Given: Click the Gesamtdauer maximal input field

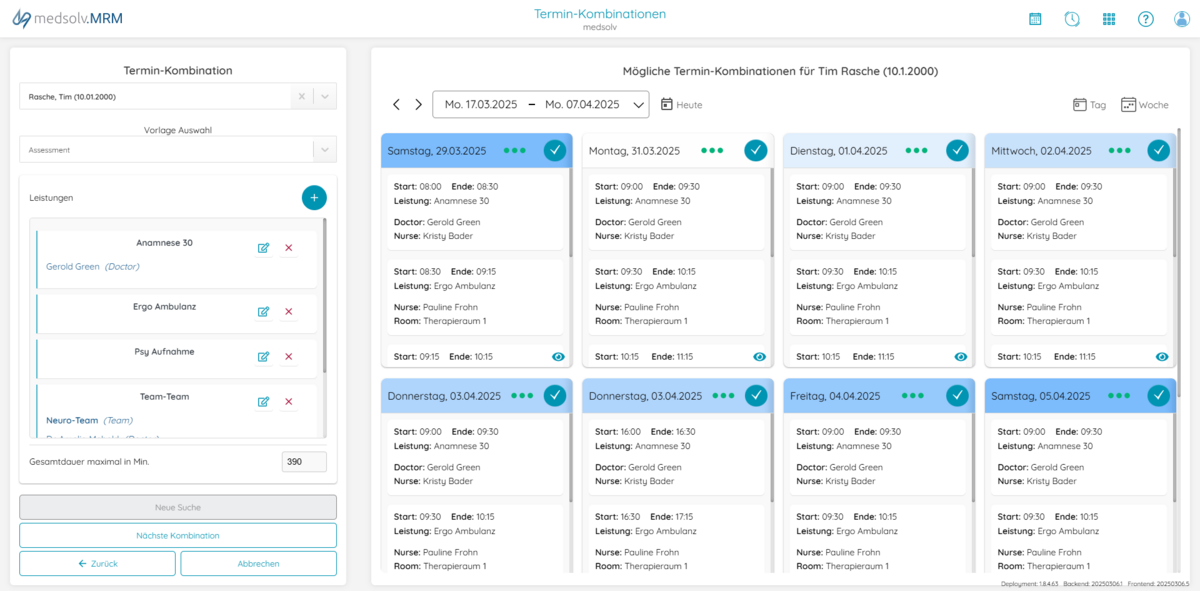Looking at the screenshot, I should coord(304,462).
